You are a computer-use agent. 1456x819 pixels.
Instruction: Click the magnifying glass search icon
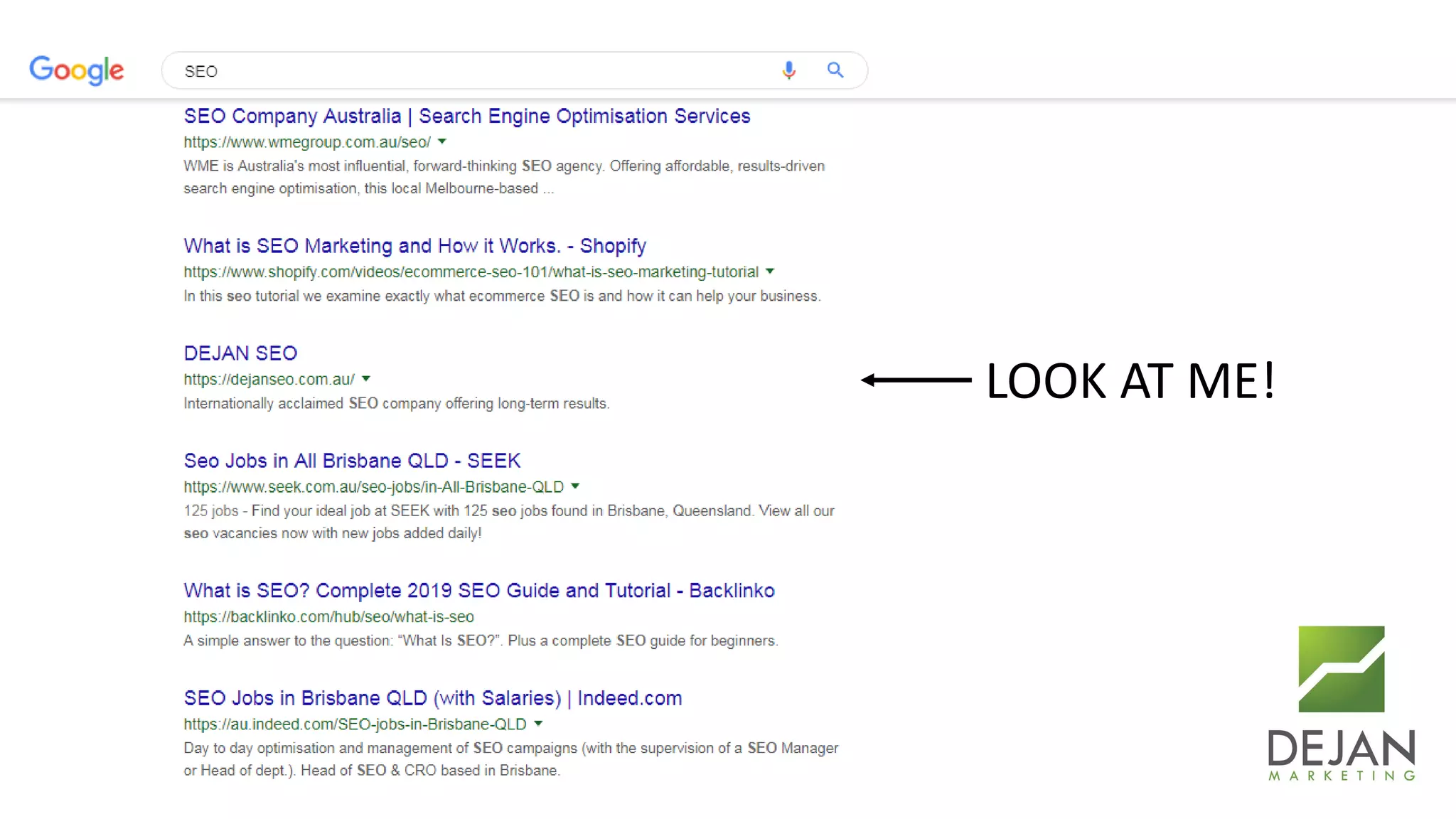(835, 70)
